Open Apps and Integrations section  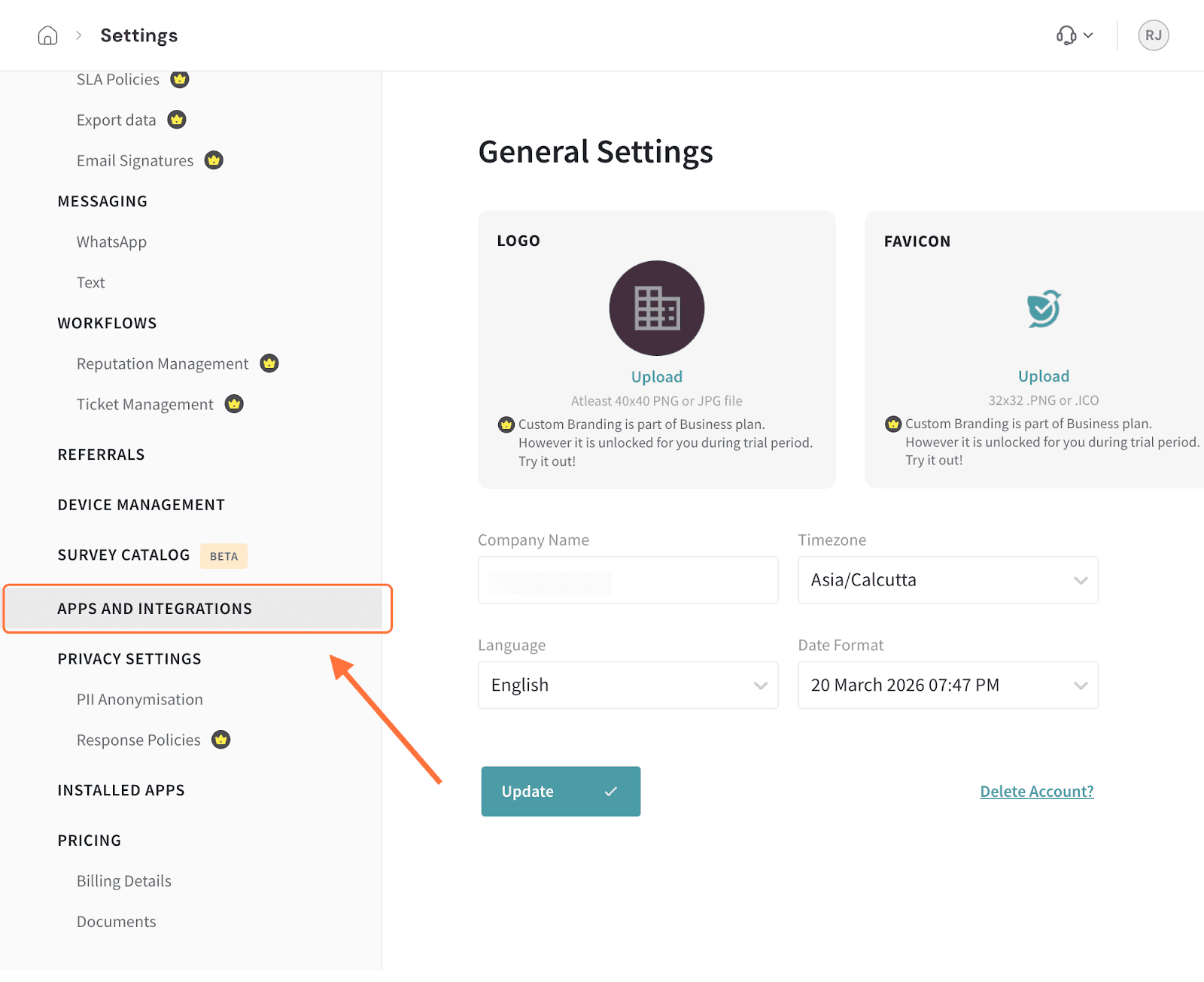click(155, 609)
